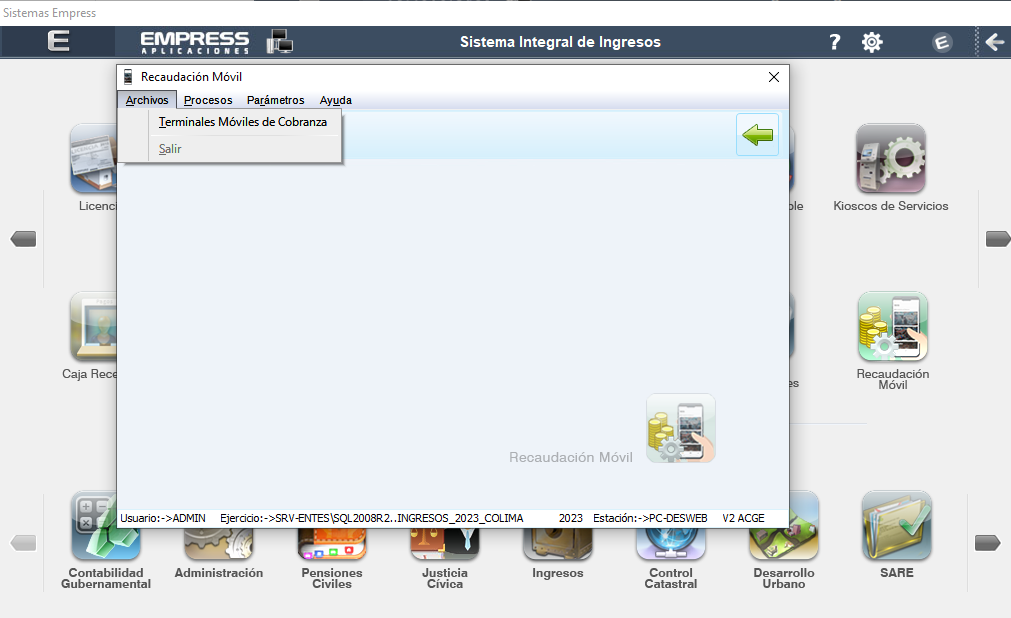Launch the Kioscos de Servicios module
This screenshot has width=1011, height=618.
click(890, 158)
